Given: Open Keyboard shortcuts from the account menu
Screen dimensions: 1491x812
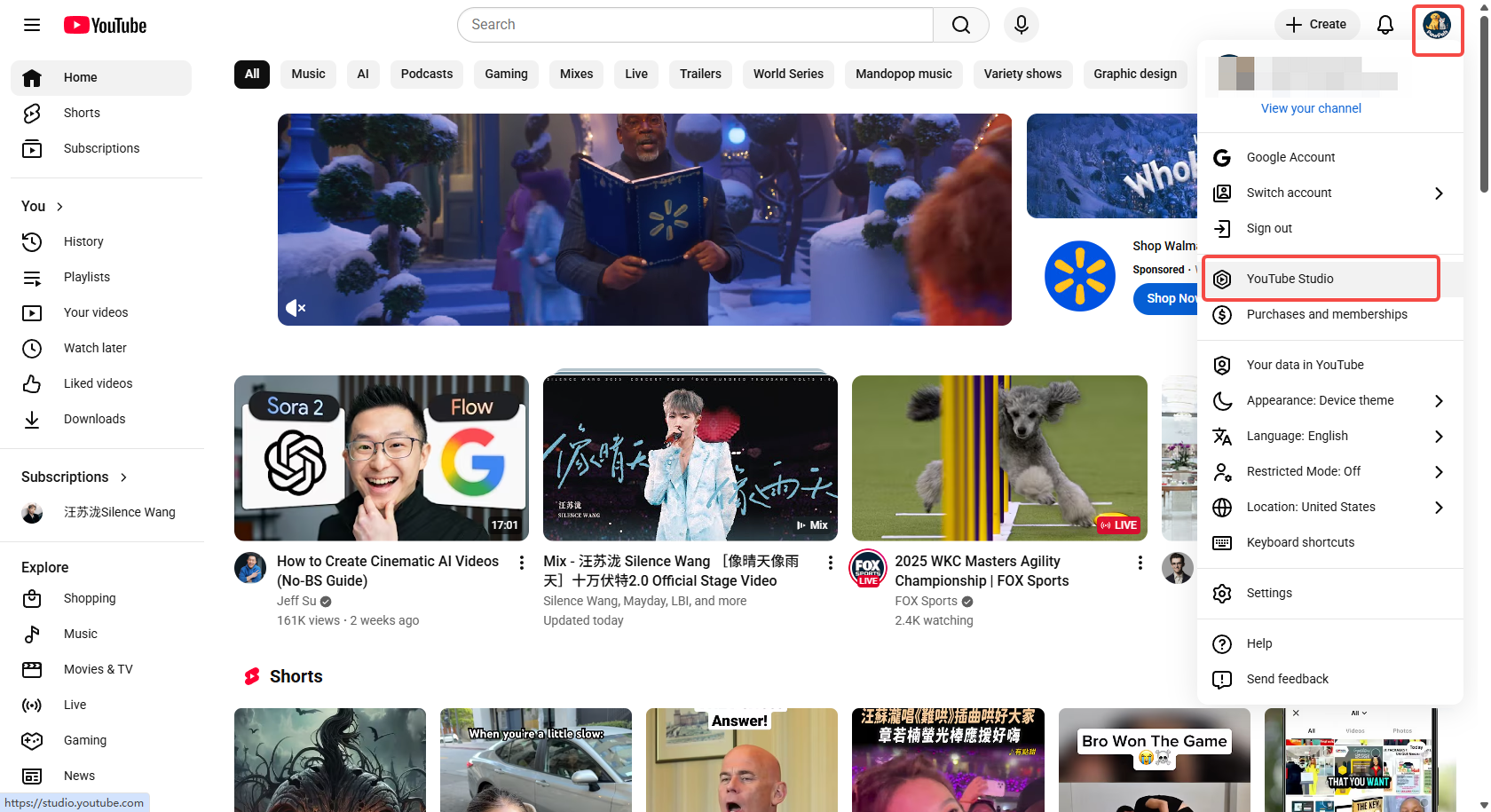Looking at the screenshot, I should point(1299,541).
